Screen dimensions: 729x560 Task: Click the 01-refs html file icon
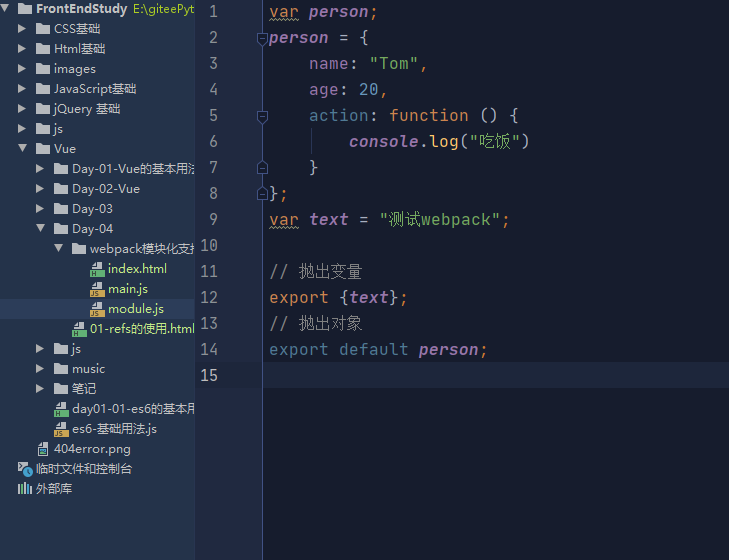[x=79, y=329]
